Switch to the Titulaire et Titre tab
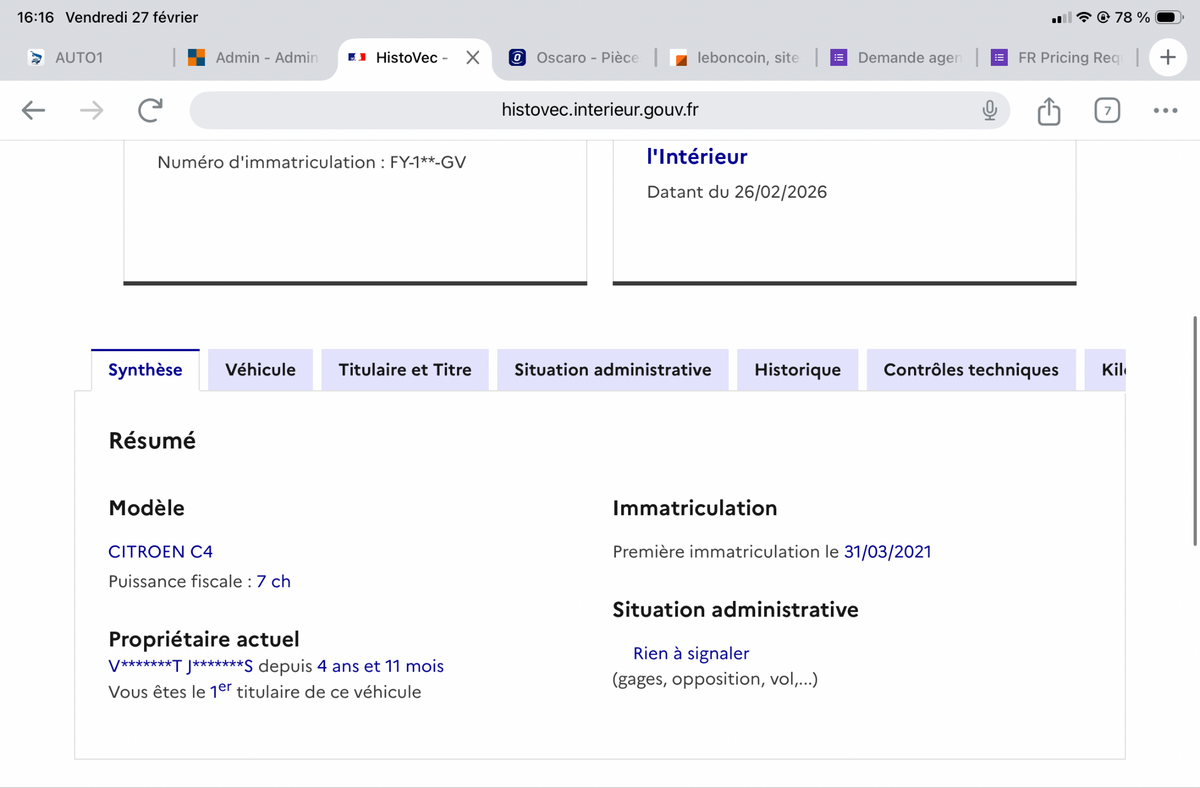Screen dimensions: 1200x788 (404, 369)
